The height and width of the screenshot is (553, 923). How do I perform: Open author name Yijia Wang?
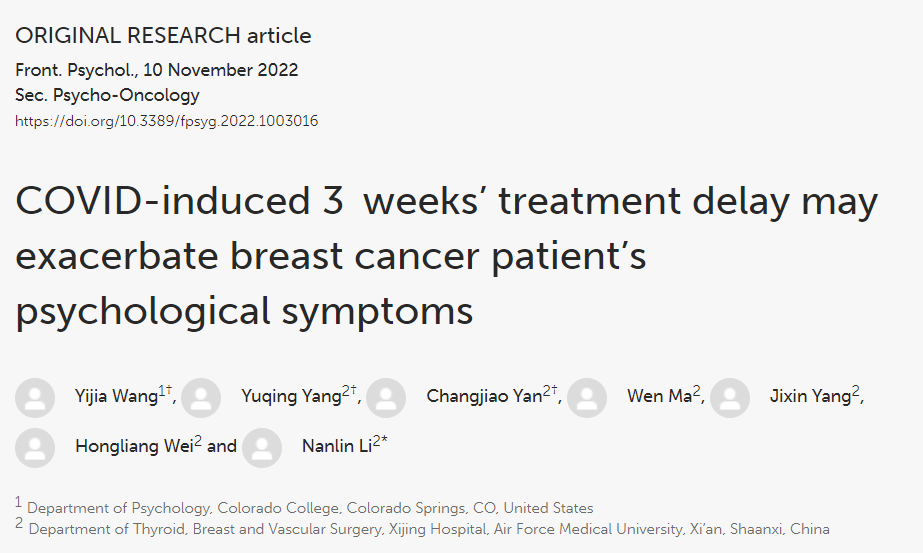(x=116, y=397)
